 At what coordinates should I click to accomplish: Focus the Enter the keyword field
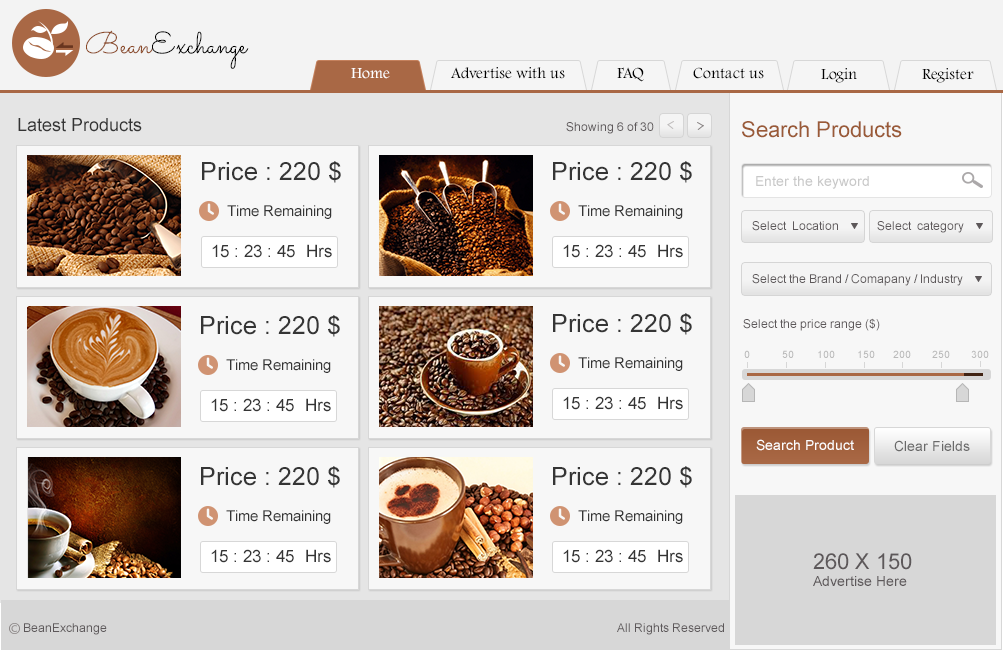(866, 181)
